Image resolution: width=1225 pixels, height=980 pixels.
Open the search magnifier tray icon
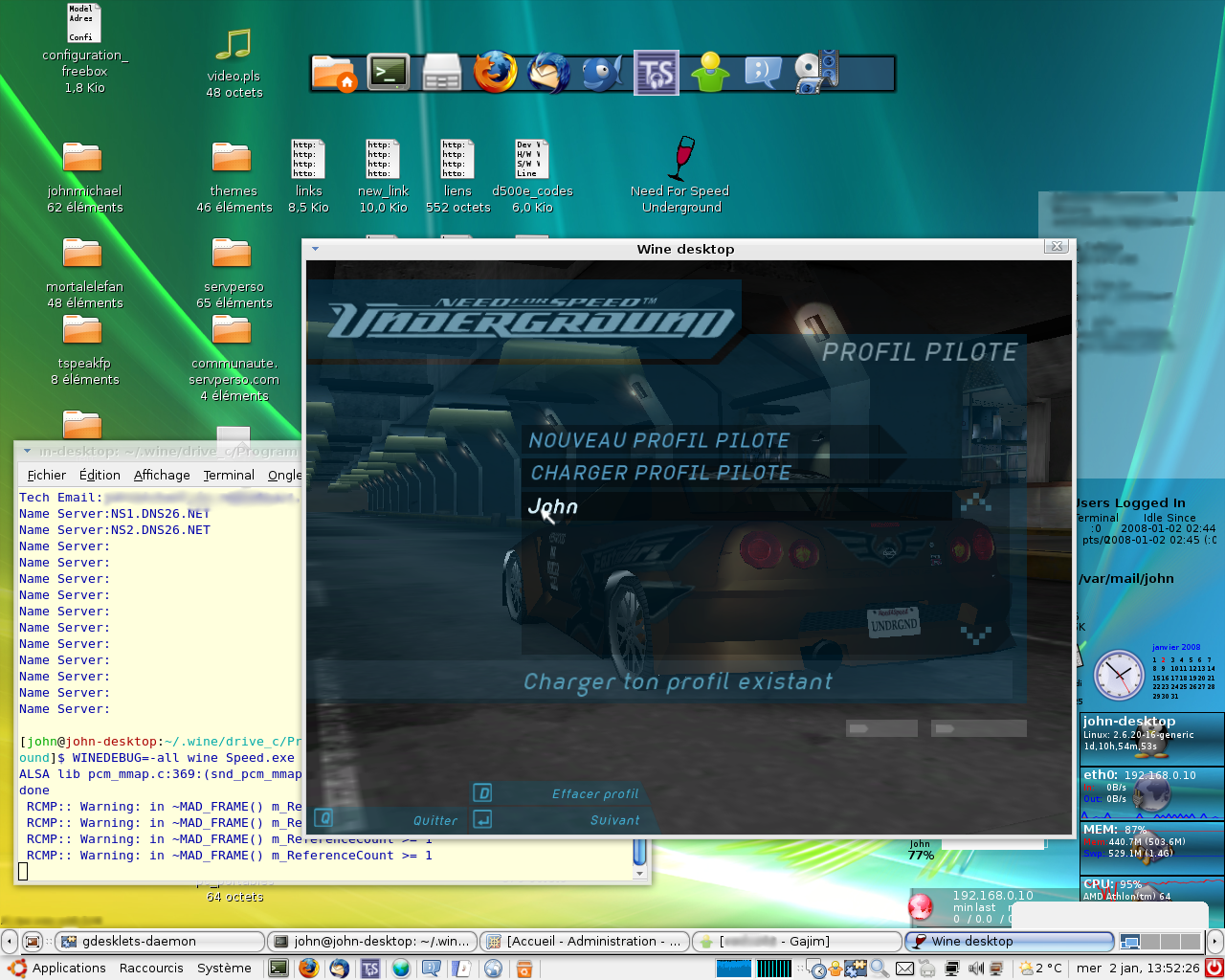coord(880,969)
